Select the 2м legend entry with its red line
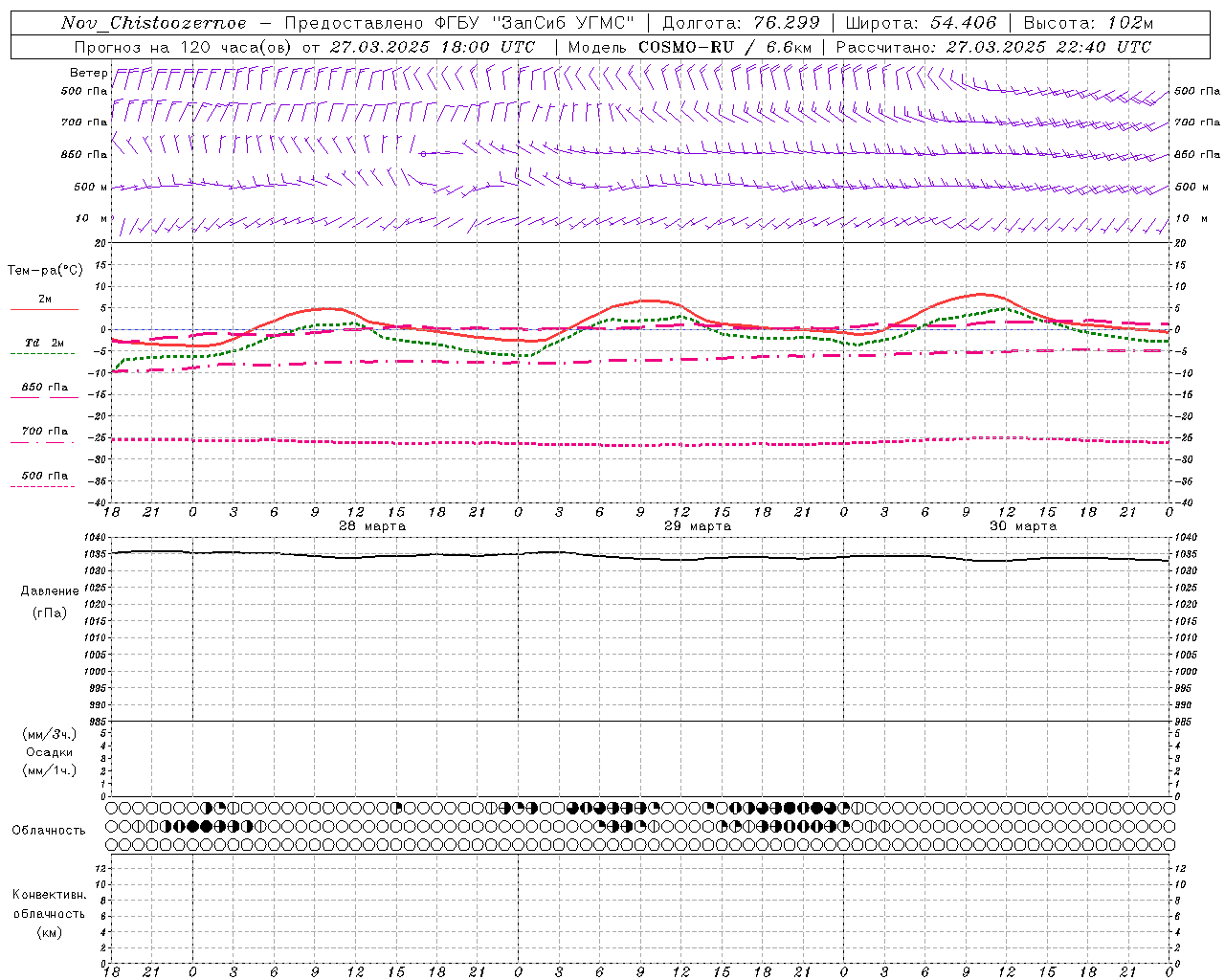Image resolution: width=1225 pixels, height=980 pixels. (44, 304)
